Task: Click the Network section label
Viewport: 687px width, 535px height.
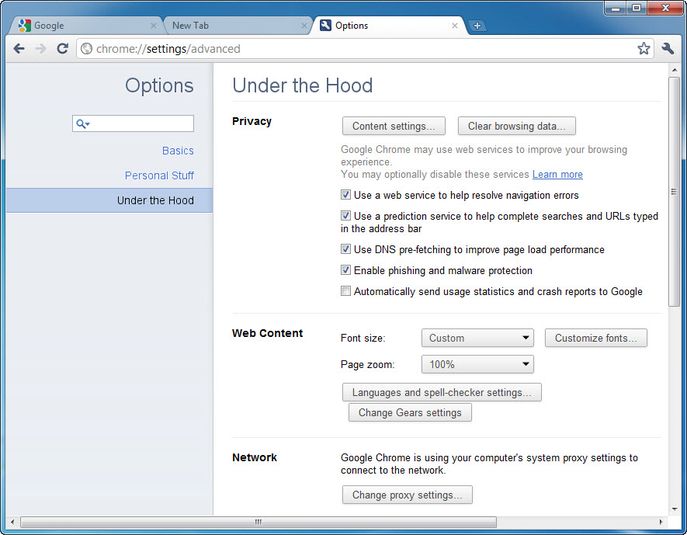Action: (255, 457)
